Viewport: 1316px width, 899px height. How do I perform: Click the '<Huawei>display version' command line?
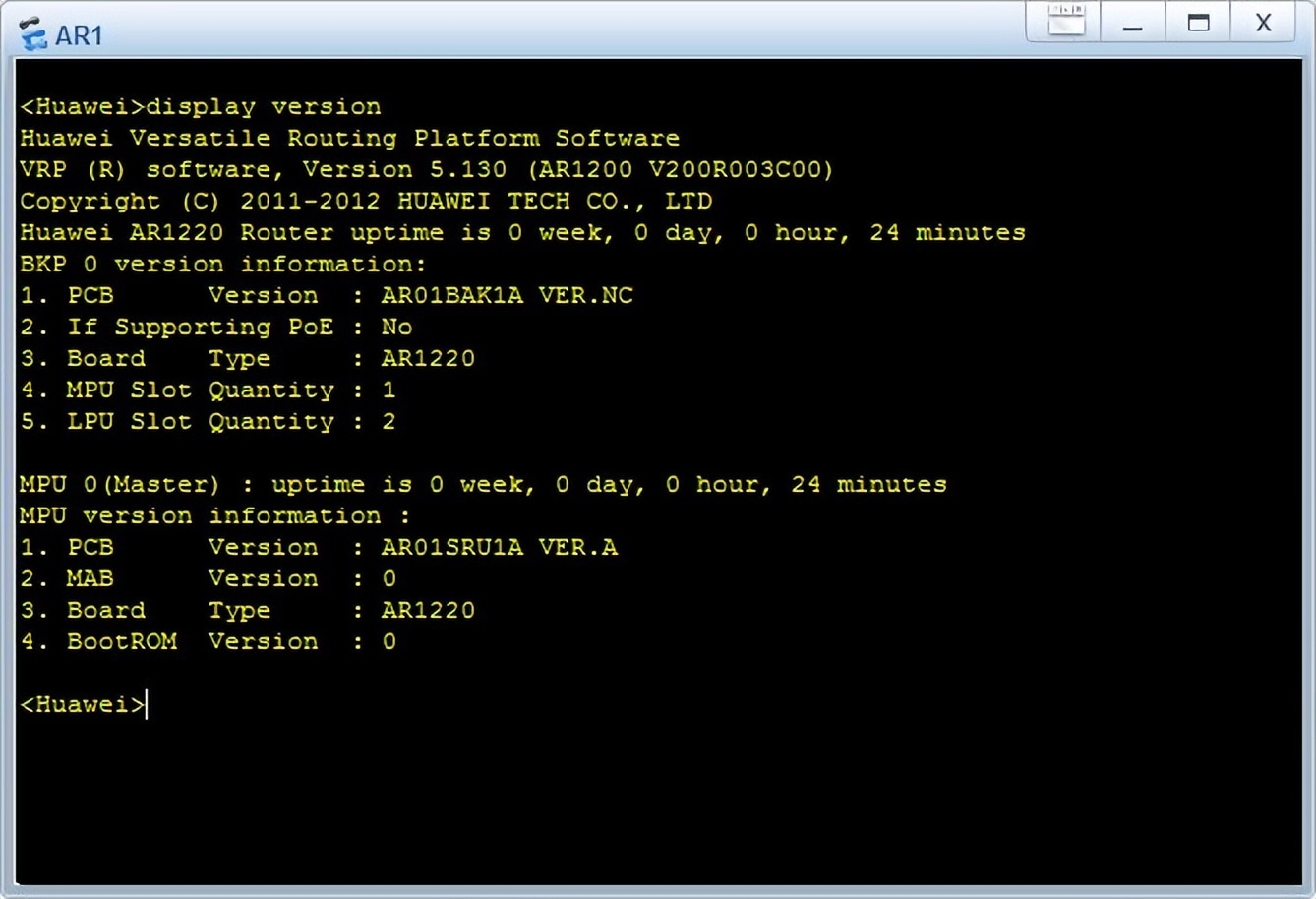(201, 106)
